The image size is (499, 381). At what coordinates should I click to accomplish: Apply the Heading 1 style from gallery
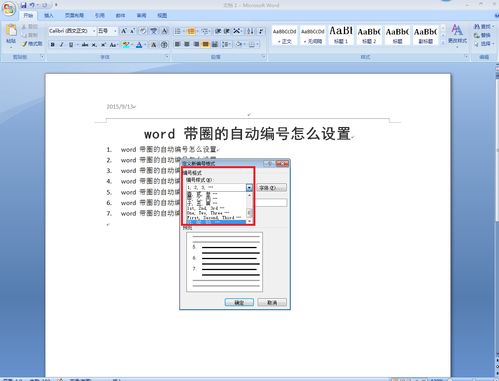(341, 35)
